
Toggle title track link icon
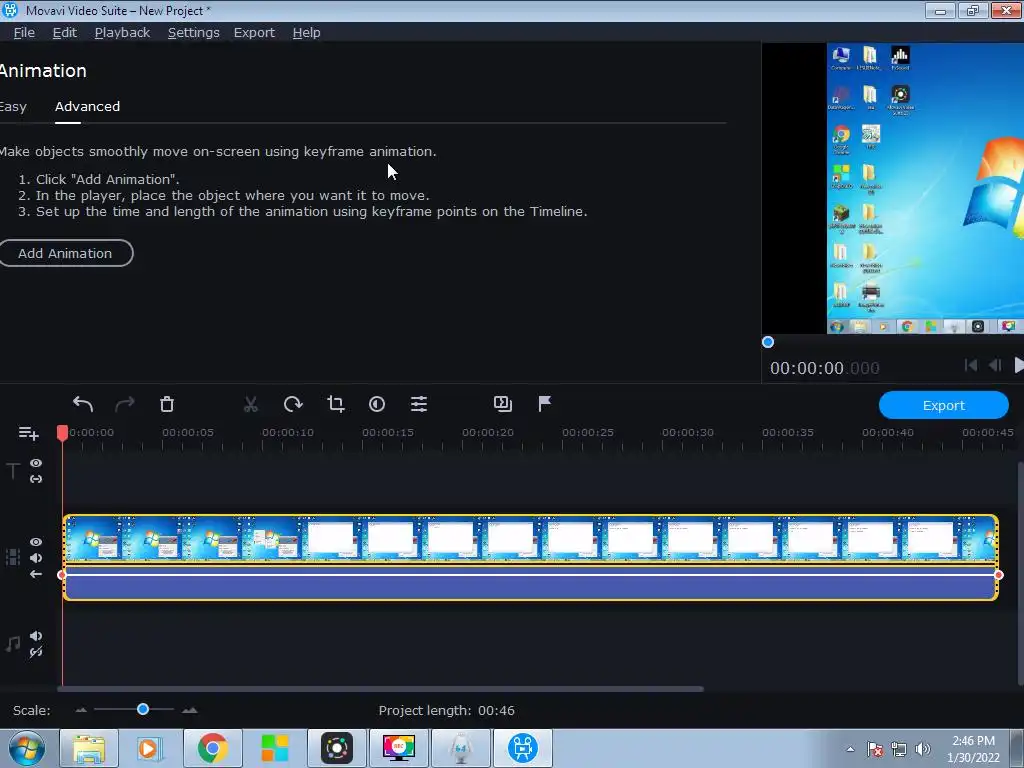pyautogui.click(x=36, y=479)
